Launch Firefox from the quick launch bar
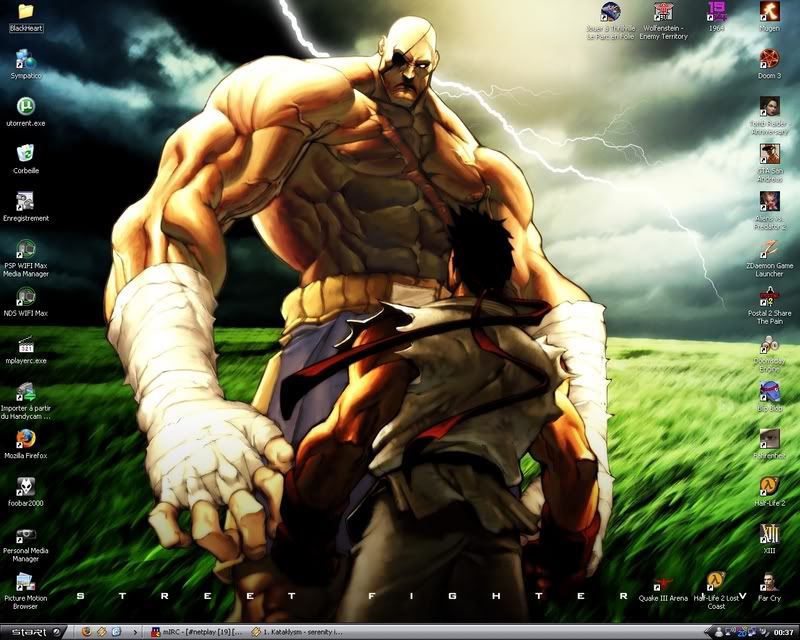 point(87,632)
